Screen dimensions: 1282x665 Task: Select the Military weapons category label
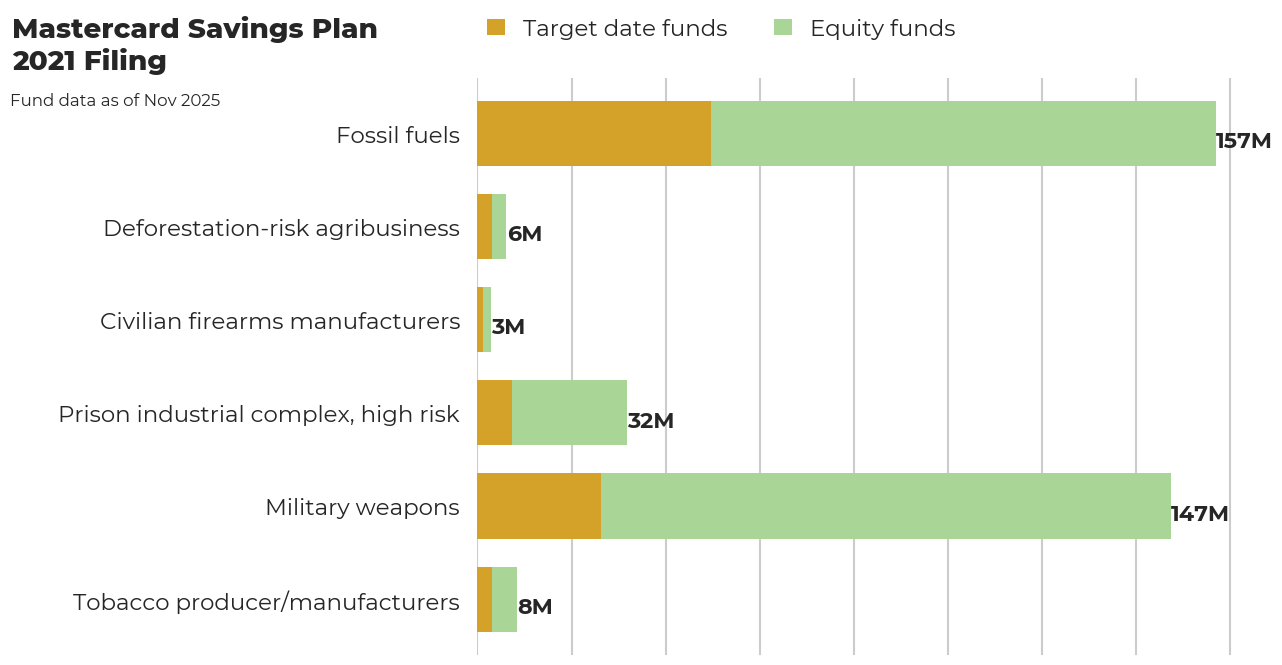(362, 507)
